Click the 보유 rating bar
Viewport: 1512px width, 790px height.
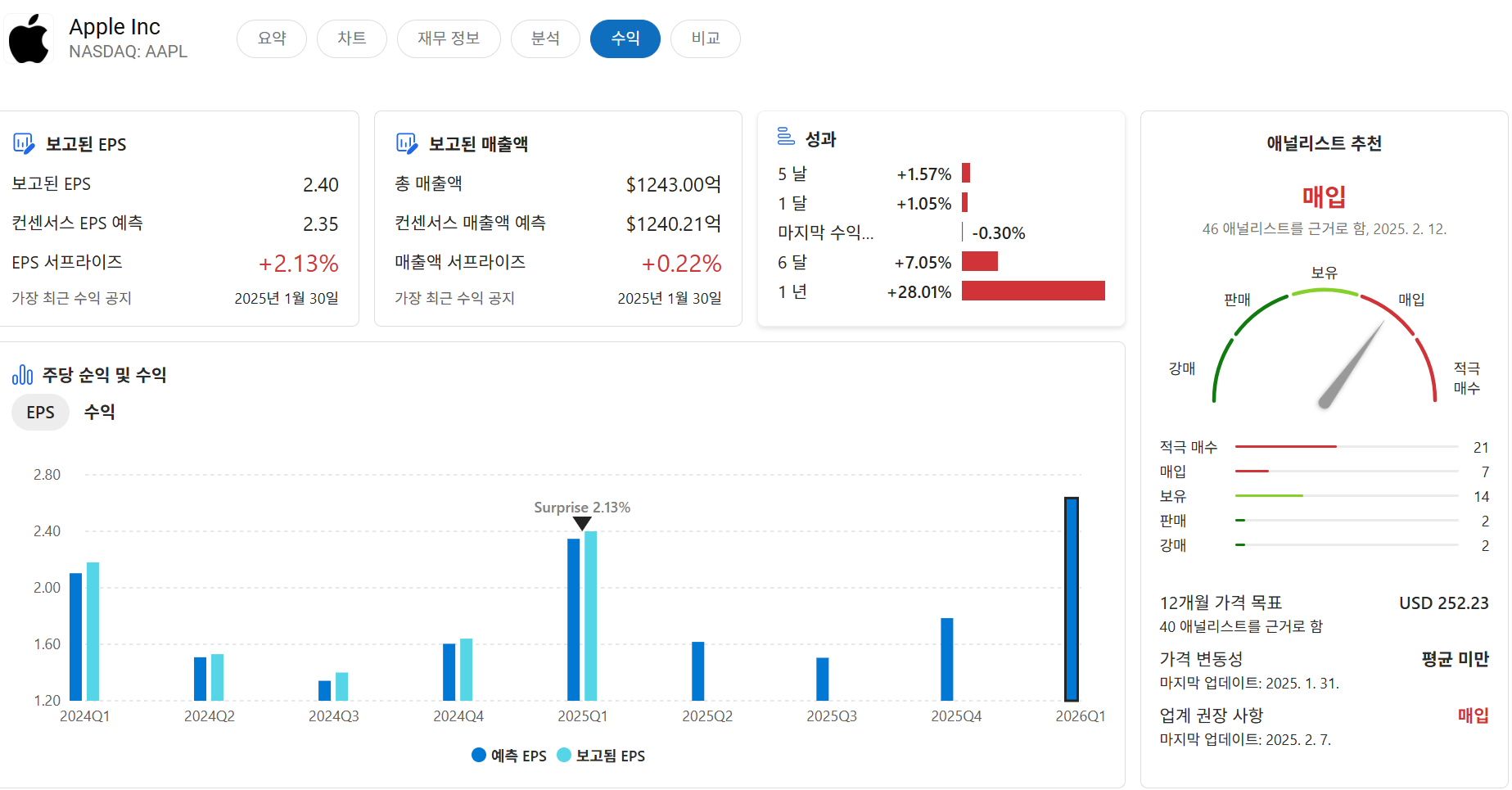click(x=1347, y=496)
